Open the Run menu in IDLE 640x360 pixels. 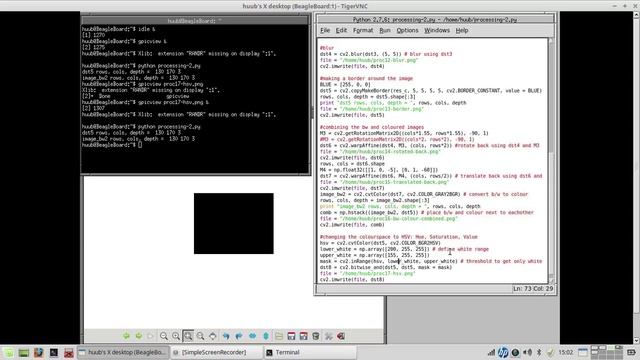384,30
